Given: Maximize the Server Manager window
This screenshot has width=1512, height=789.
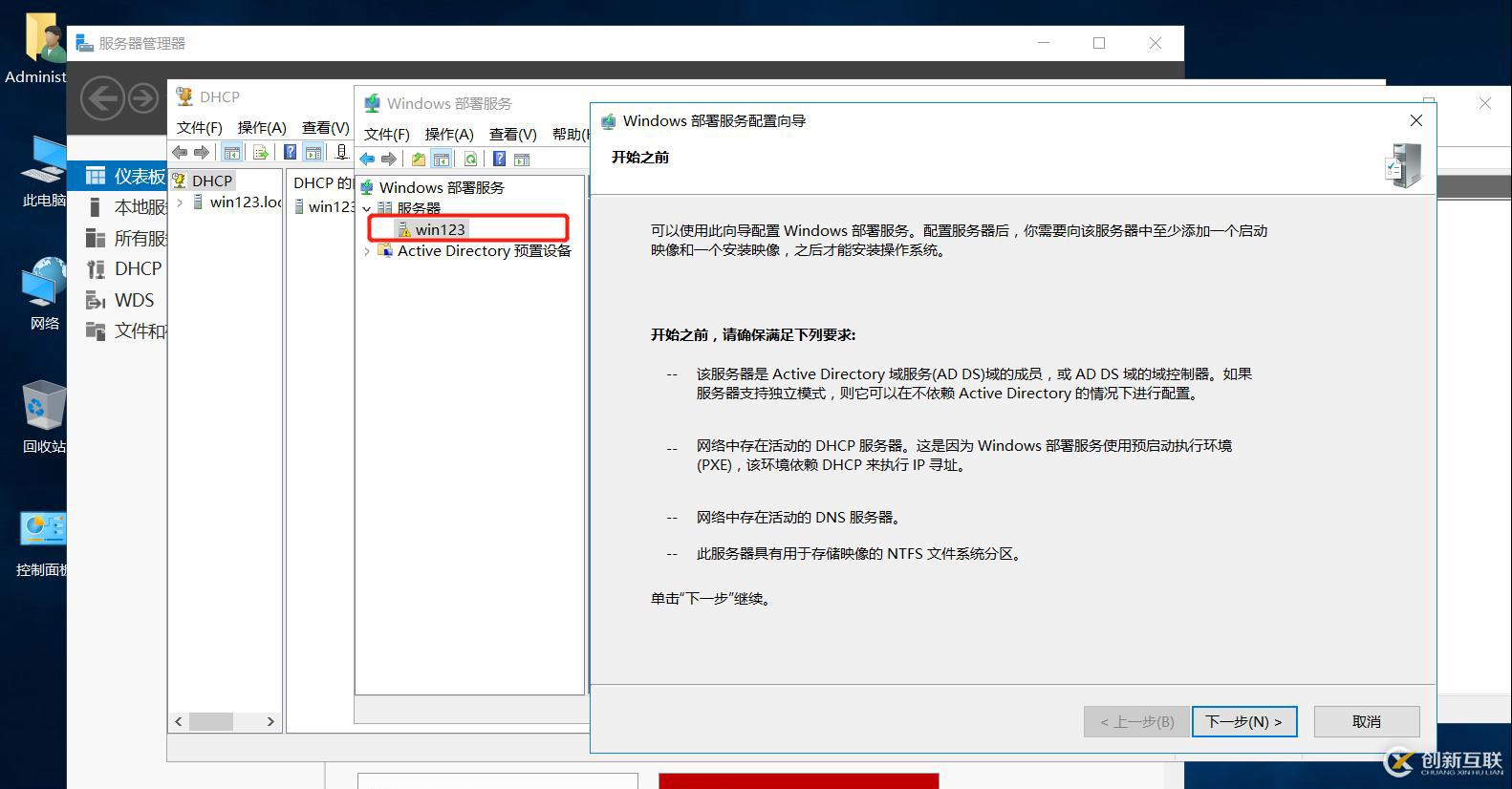Looking at the screenshot, I should tap(1099, 43).
